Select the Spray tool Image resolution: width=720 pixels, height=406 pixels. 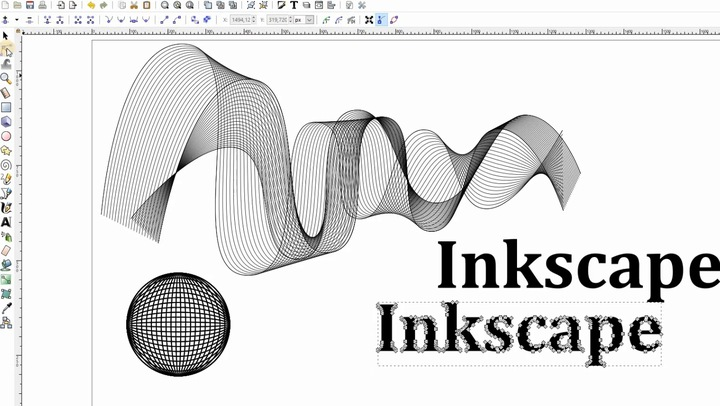coord(6,237)
